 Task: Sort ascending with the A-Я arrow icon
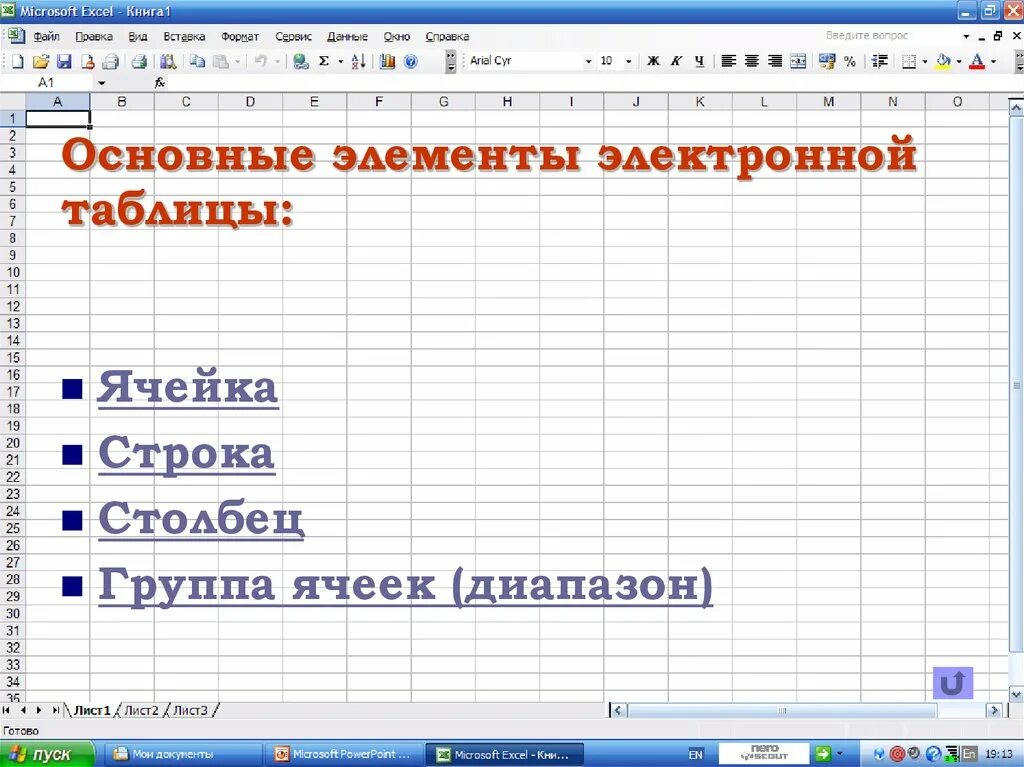358,61
